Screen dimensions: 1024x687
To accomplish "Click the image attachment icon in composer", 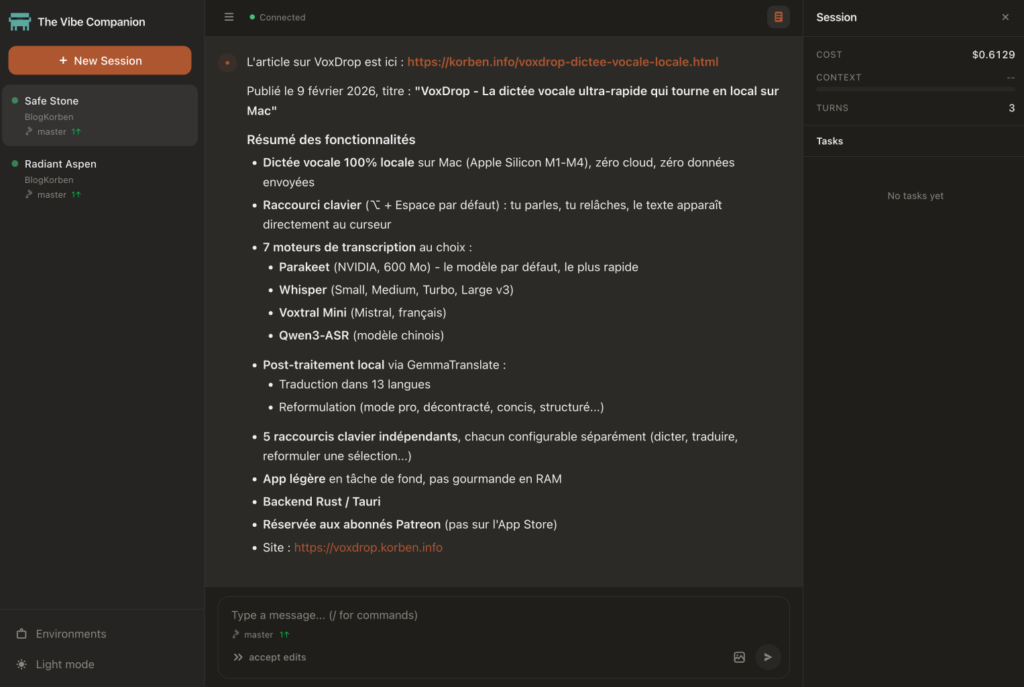I will tap(739, 657).
